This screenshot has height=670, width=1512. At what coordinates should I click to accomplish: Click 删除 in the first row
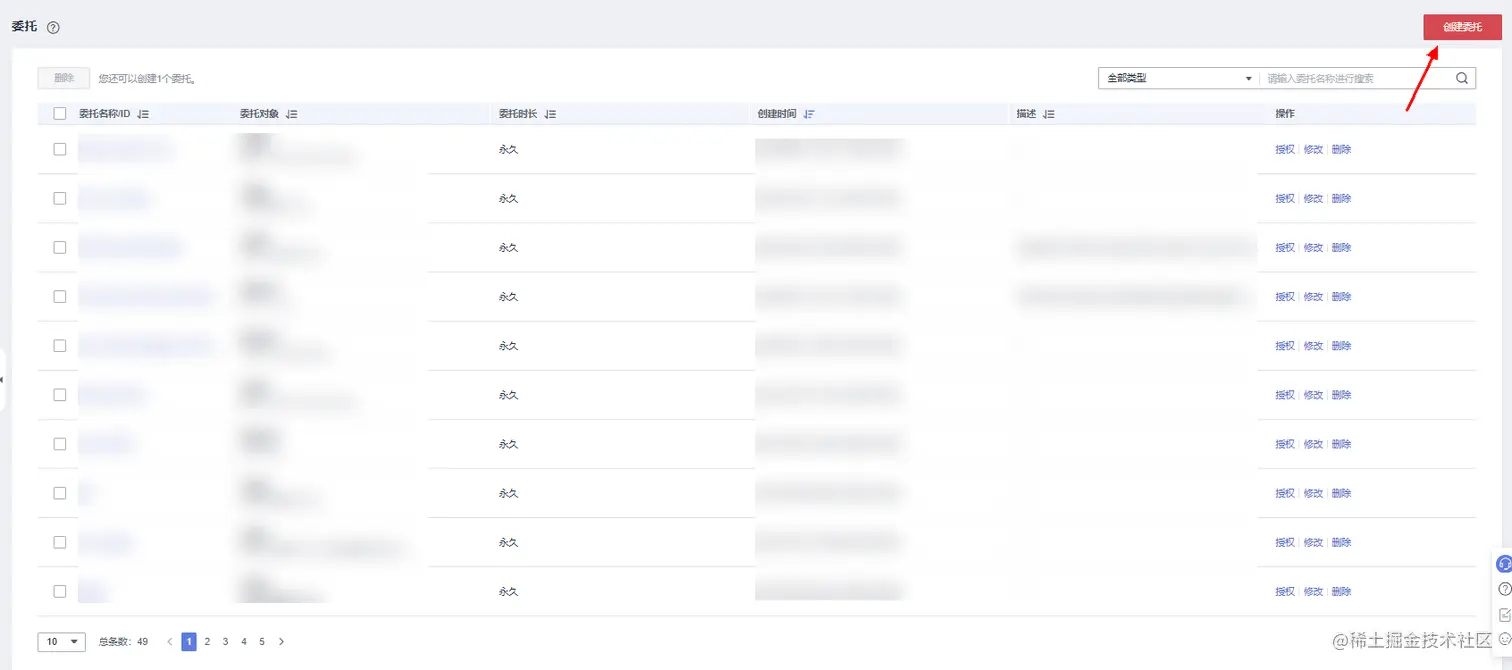click(1341, 150)
